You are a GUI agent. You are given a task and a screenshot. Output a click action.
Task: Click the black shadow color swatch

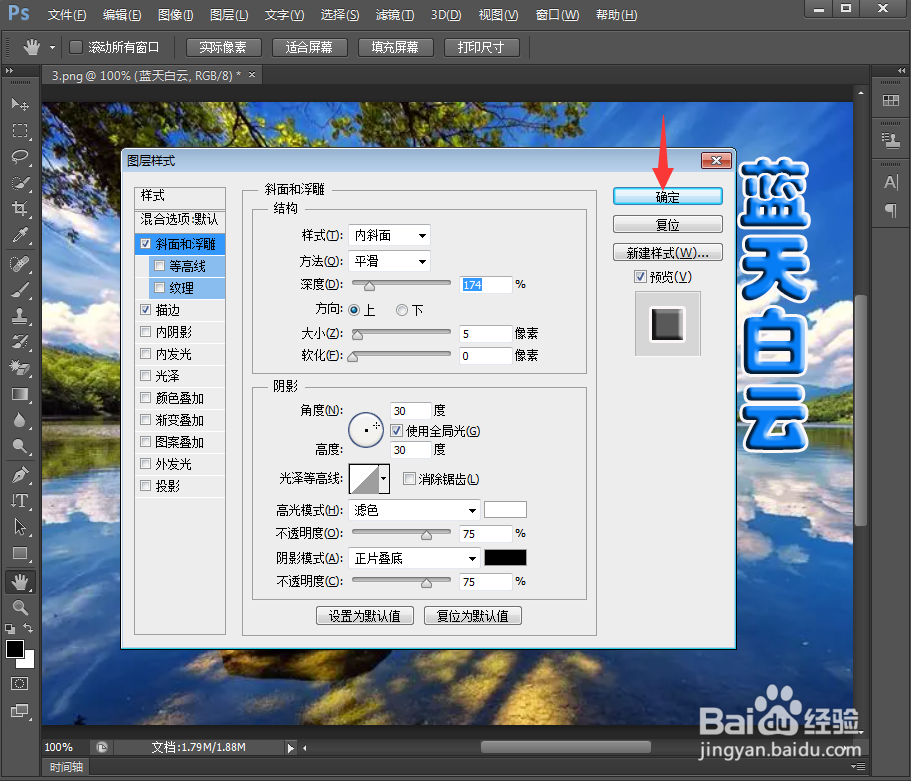pyautogui.click(x=505, y=558)
